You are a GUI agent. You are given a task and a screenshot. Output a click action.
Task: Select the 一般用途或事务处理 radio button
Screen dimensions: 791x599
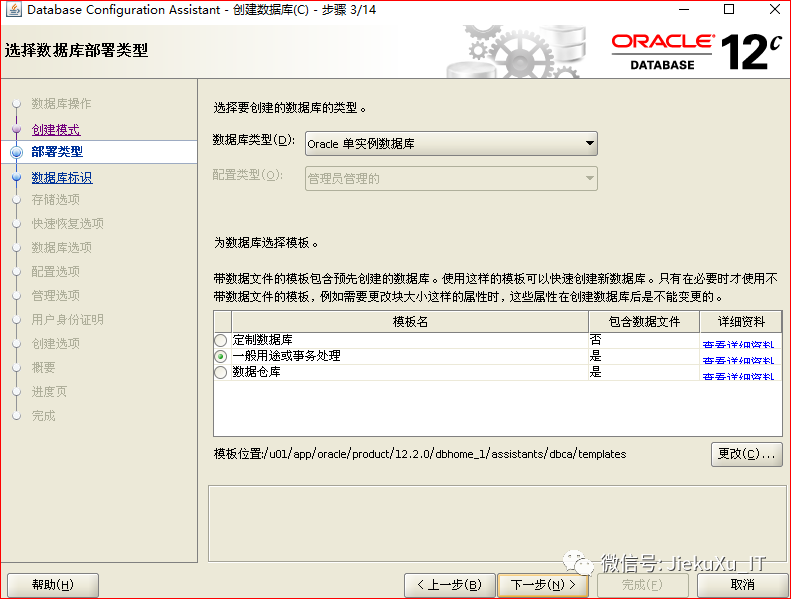pyautogui.click(x=220, y=356)
